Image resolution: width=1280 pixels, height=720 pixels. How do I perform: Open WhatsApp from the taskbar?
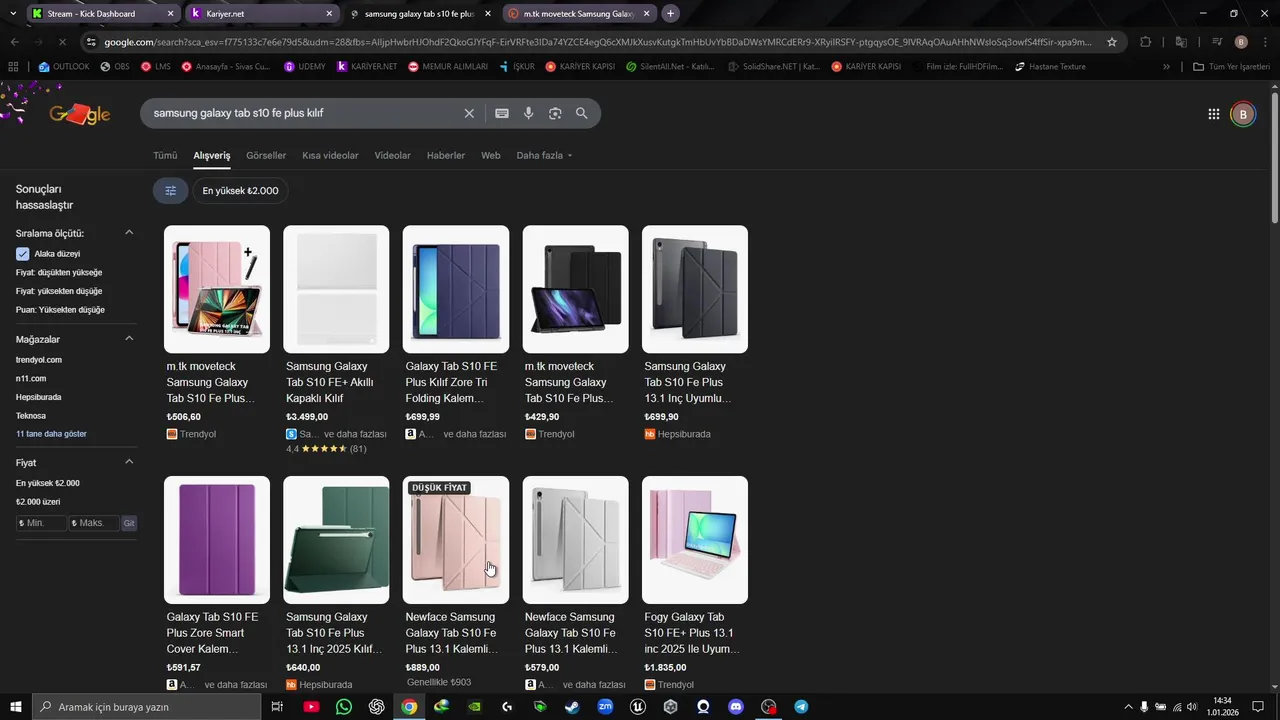pos(344,707)
